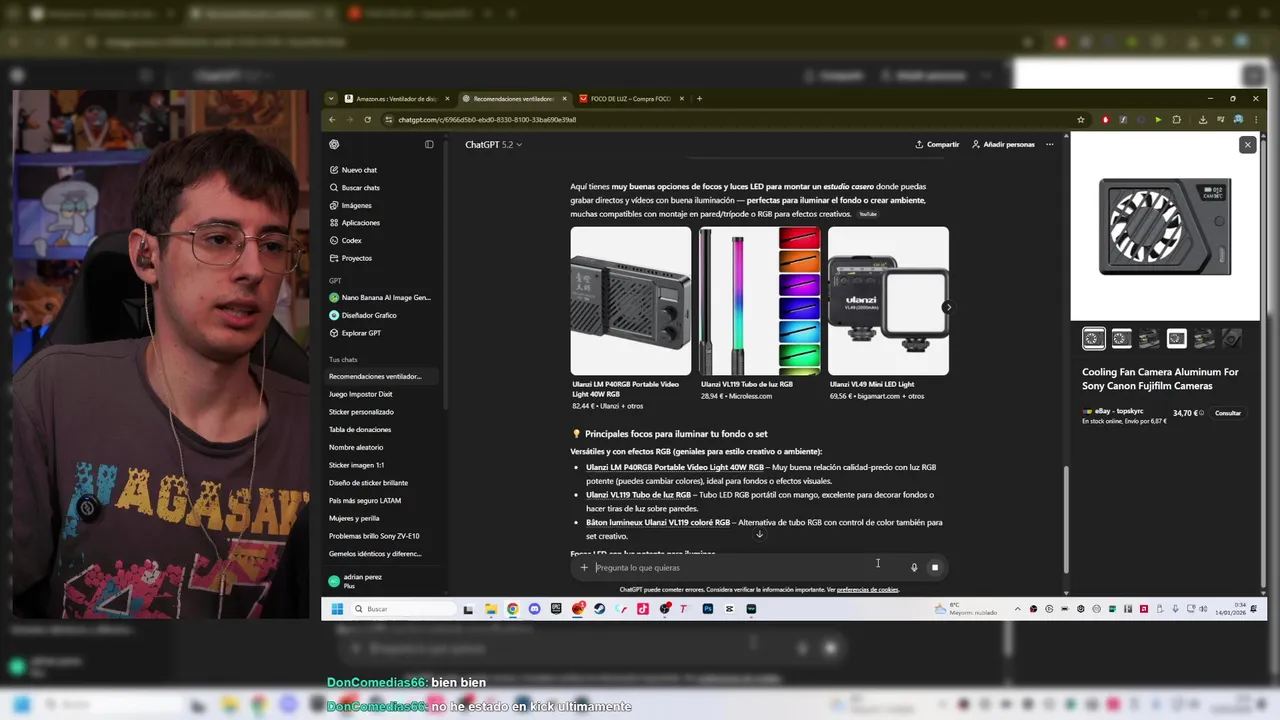Open Windows Start menu
1280x720 pixels.
pos(337,609)
